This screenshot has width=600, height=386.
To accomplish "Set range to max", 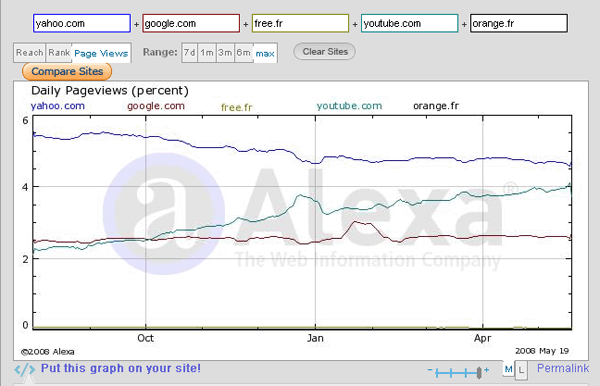I will (x=265, y=53).
